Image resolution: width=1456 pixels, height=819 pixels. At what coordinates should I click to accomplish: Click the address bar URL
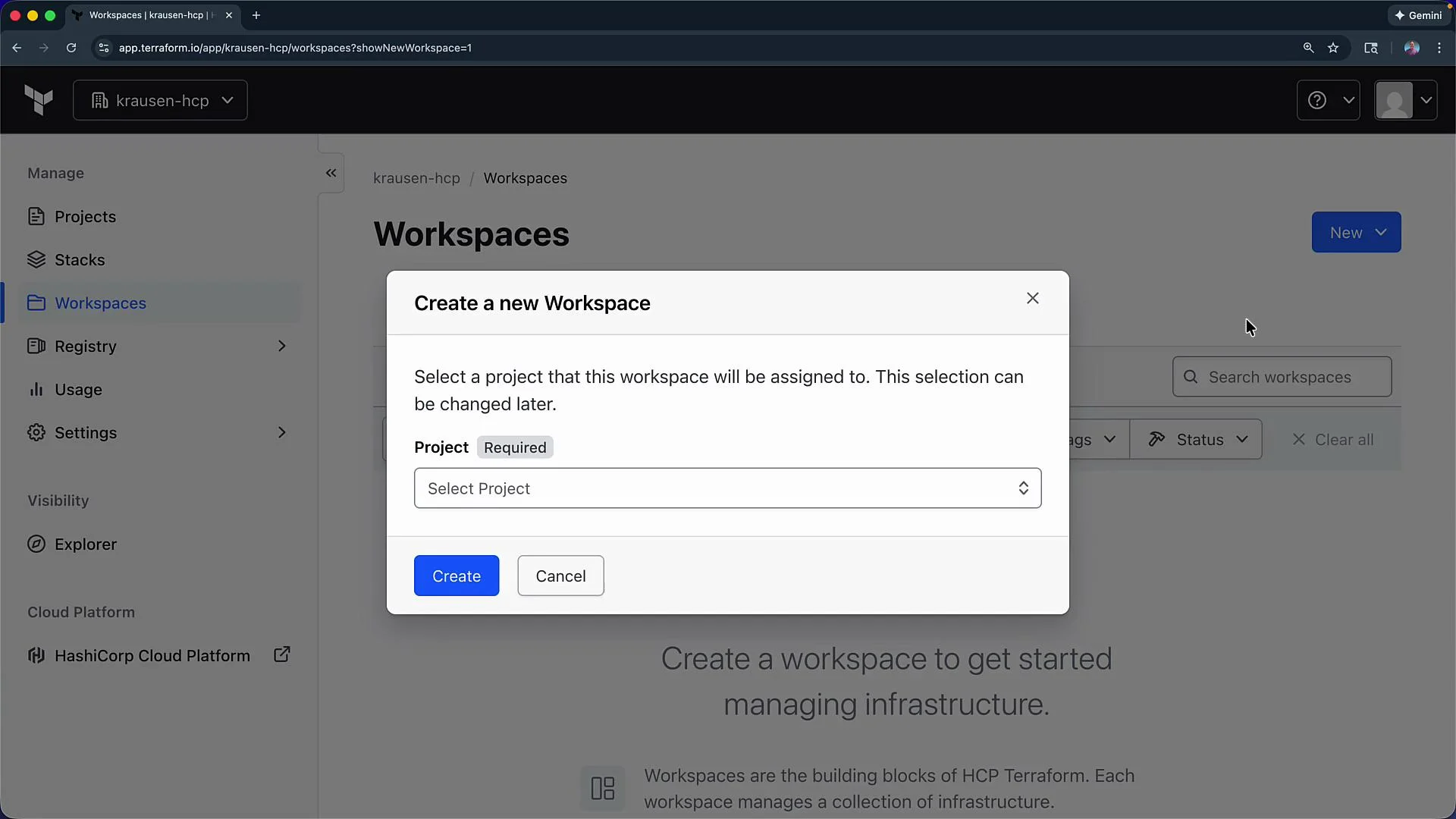295,48
